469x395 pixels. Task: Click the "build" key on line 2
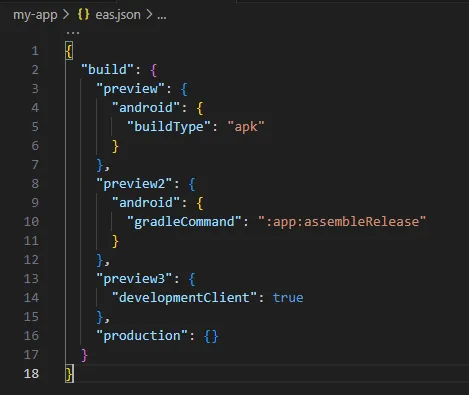coord(107,70)
